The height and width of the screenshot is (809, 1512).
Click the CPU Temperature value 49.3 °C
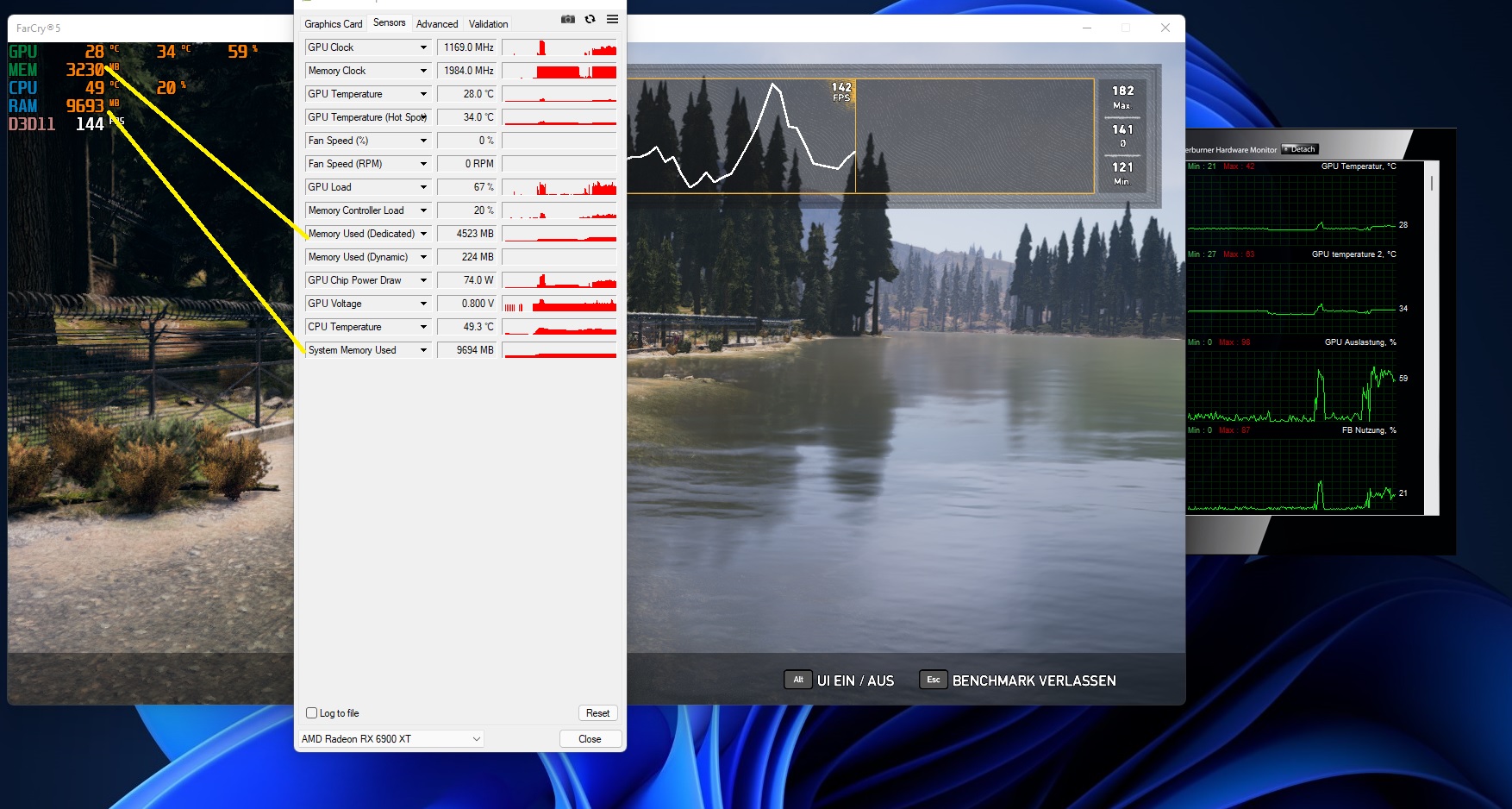pyautogui.click(x=467, y=327)
